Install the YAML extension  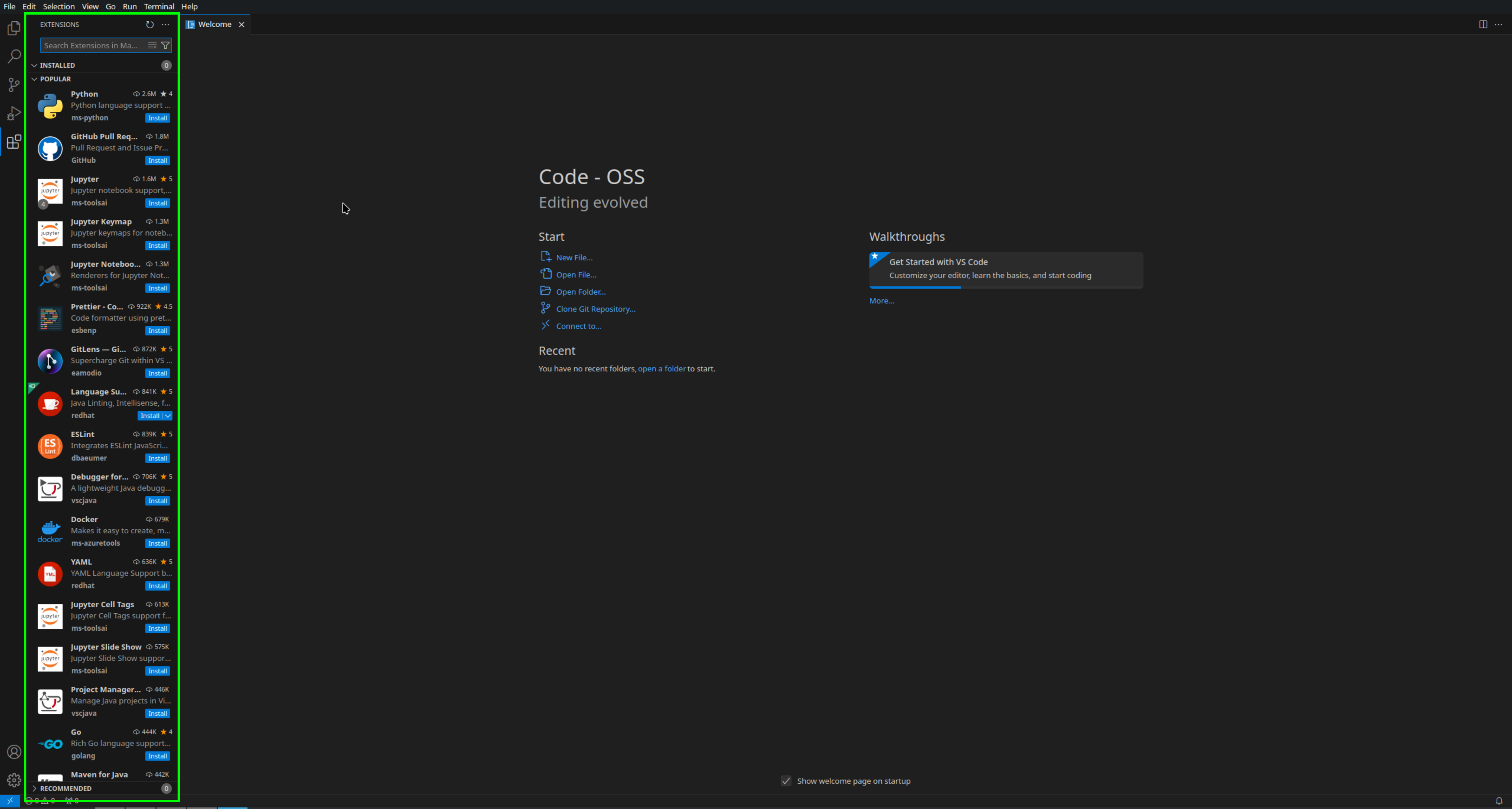pos(158,586)
